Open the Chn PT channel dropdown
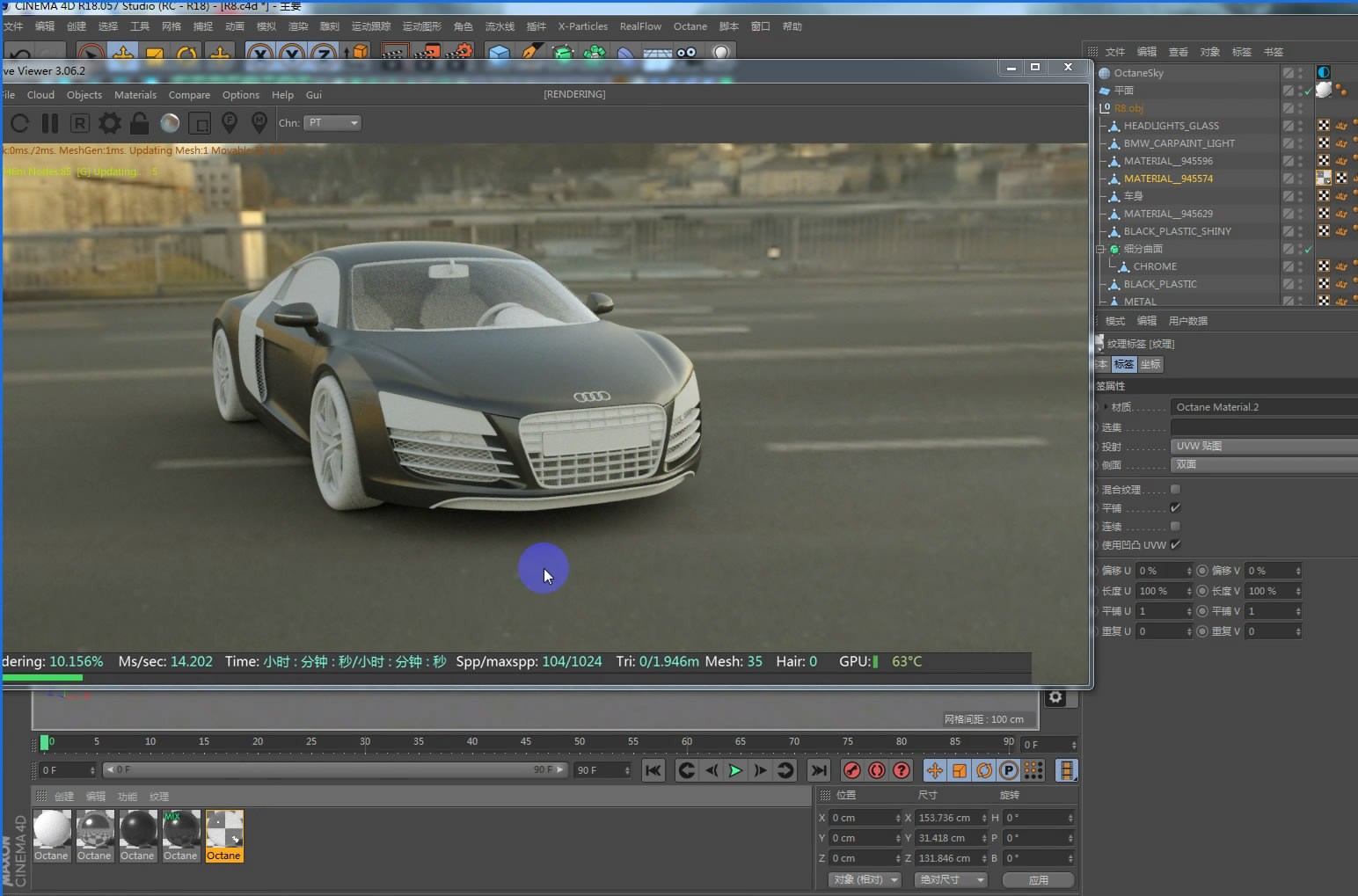1358x896 pixels. click(x=332, y=123)
